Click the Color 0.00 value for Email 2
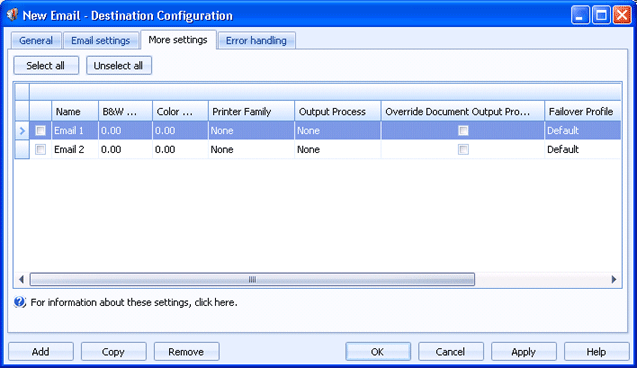Viewport: 637px width, 368px height. tap(180, 149)
